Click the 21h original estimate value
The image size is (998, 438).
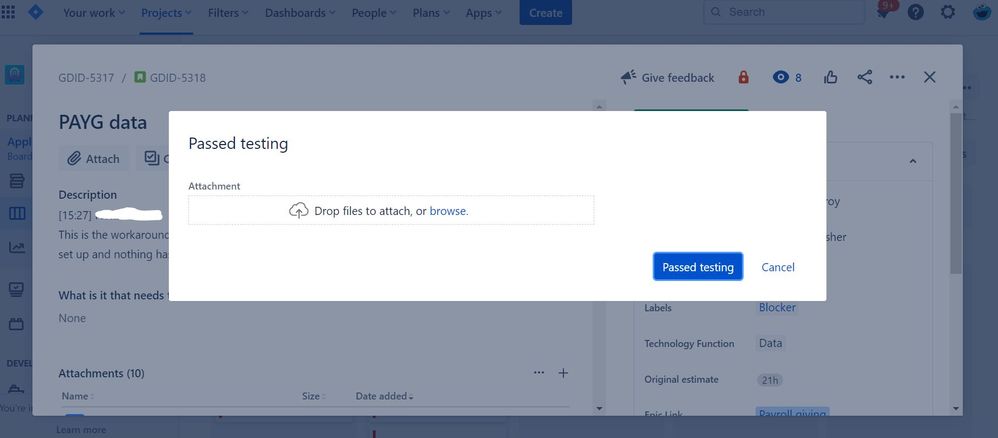pos(770,380)
